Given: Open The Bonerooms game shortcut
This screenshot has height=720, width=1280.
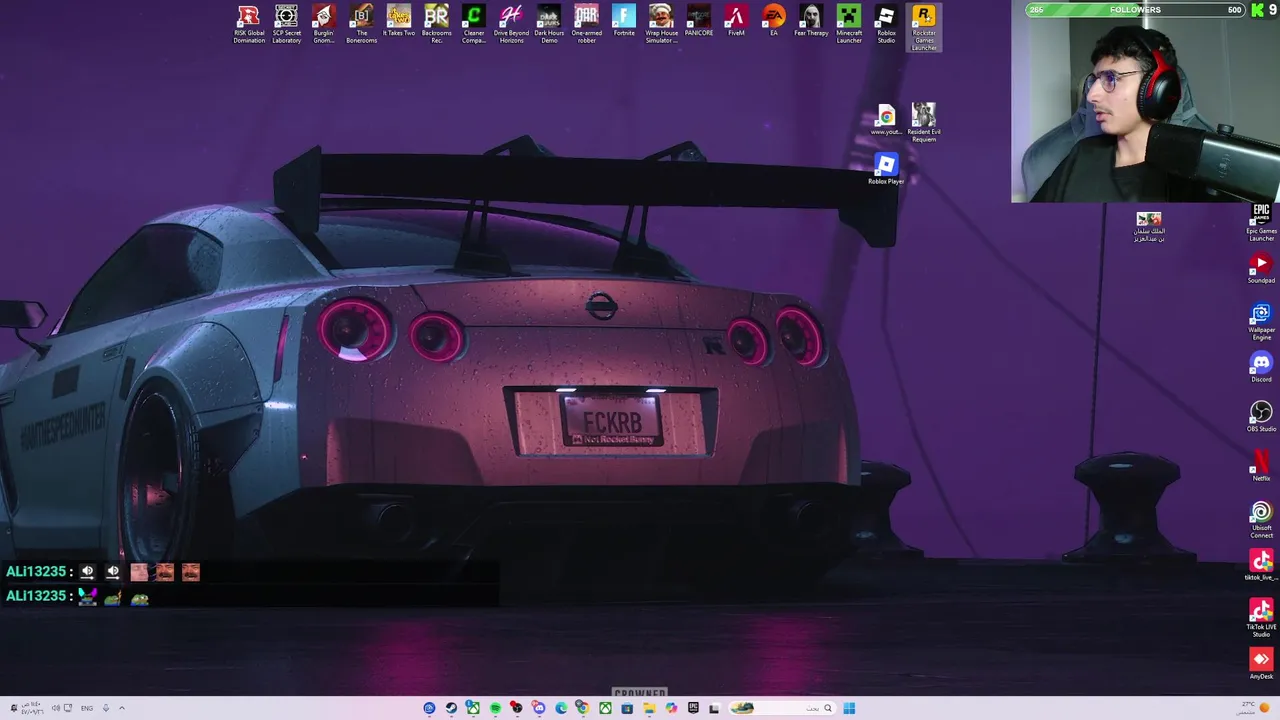Looking at the screenshot, I should coord(361,24).
